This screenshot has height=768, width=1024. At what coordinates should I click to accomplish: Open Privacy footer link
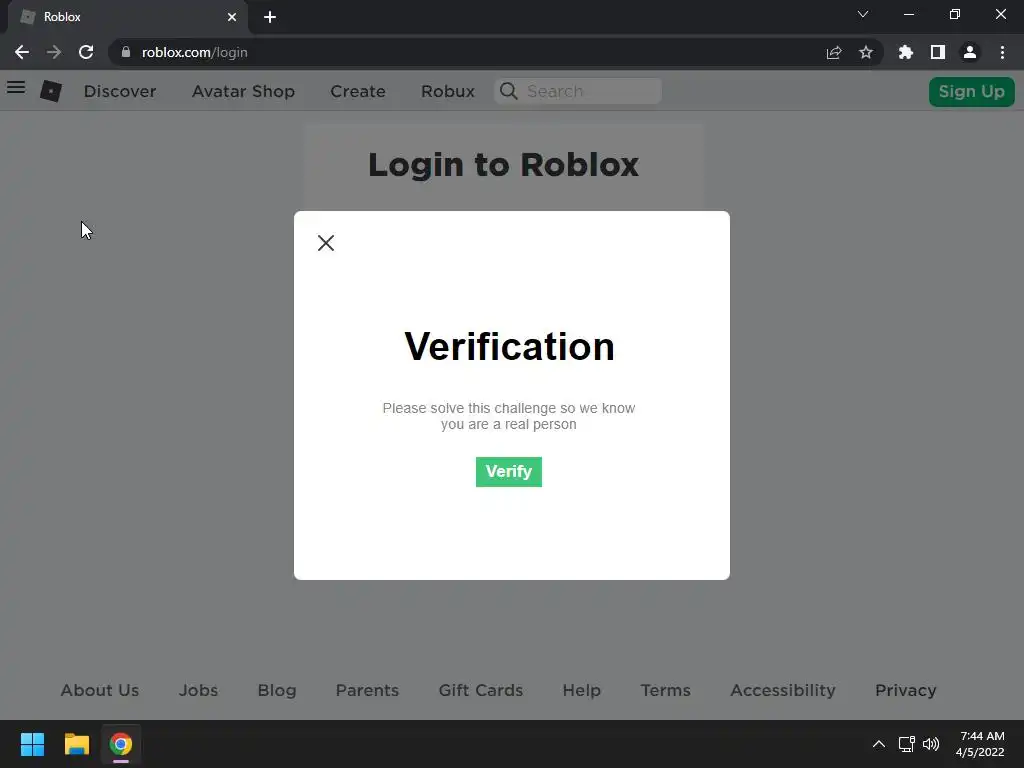(x=906, y=690)
